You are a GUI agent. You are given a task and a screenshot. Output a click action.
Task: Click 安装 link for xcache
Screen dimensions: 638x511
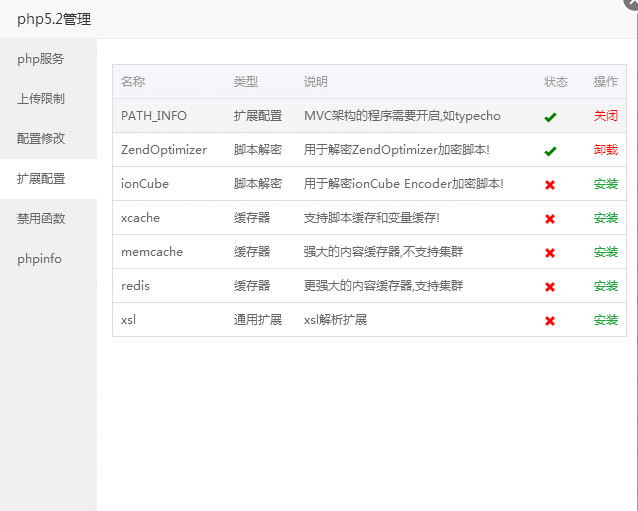coord(605,218)
